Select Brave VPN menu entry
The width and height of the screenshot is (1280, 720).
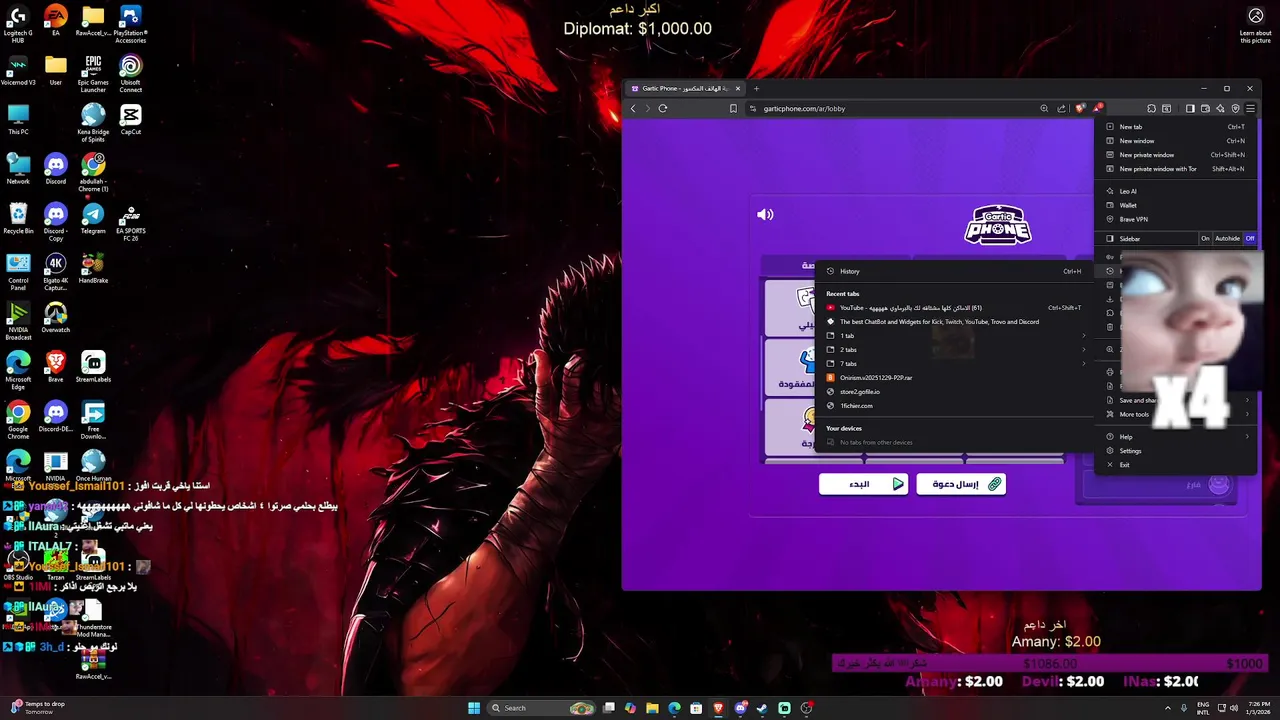pos(1177,219)
